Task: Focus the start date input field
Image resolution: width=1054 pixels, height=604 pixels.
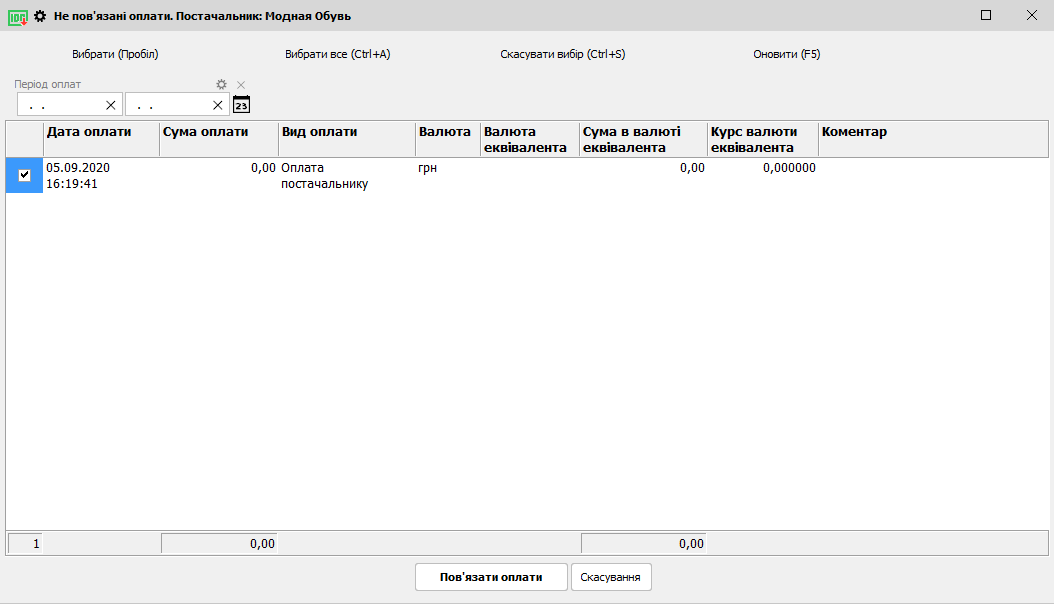Action: (x=62, y=105)
